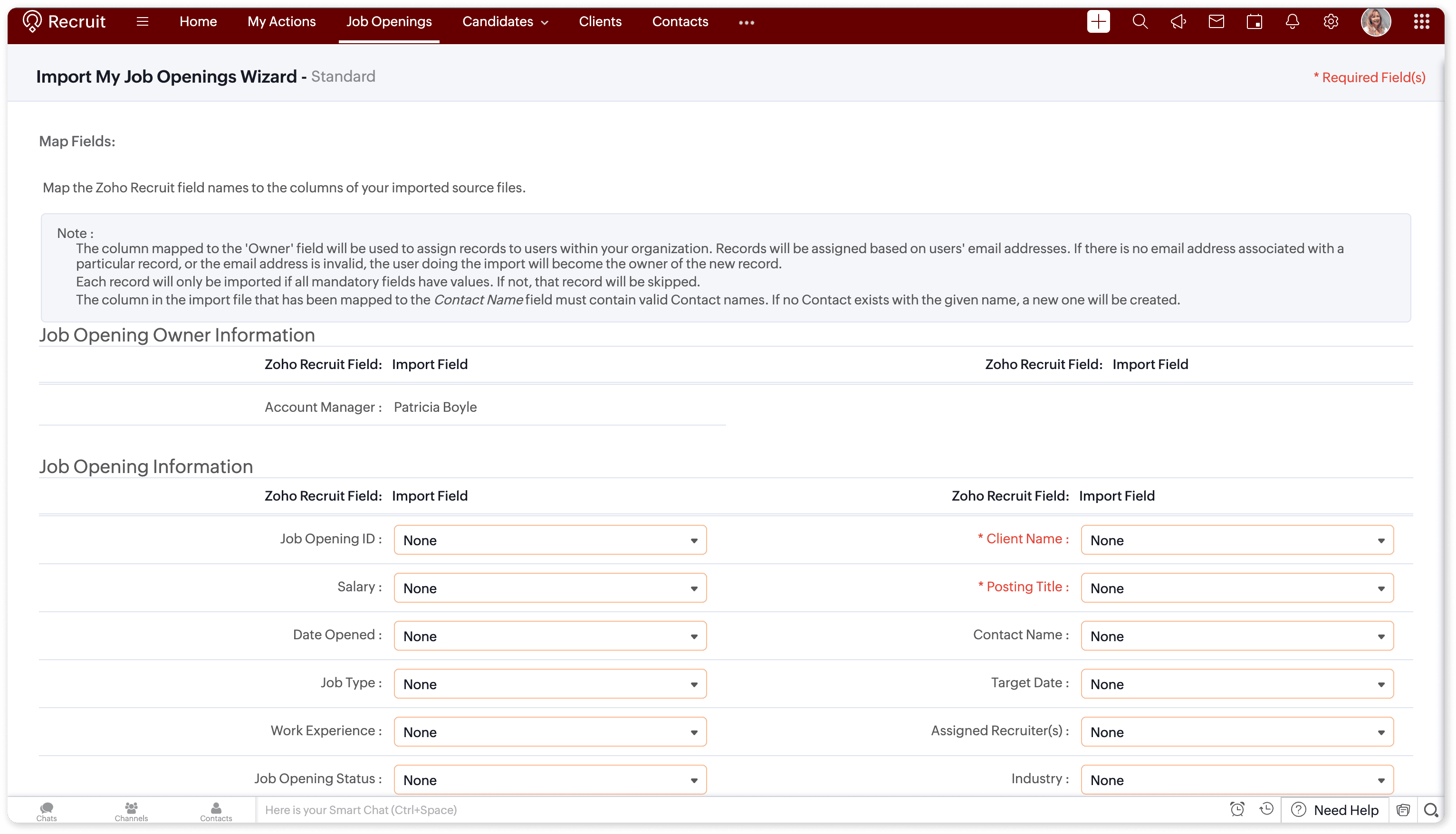
Task: Click the notifications bell icon
Action: 1292,22
